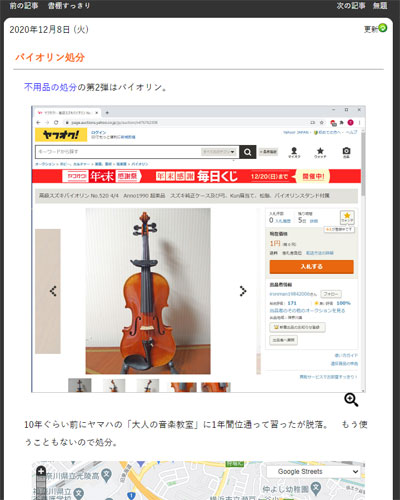Click the star watch icon in auction header

pos(320,152)
